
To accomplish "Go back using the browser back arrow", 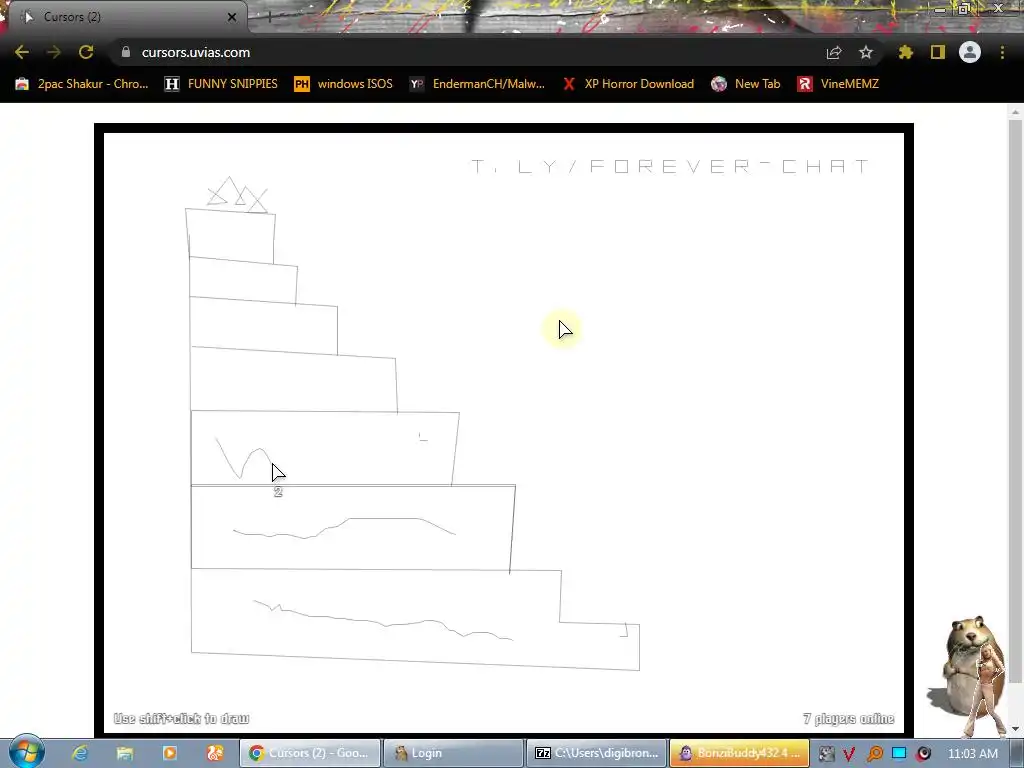I will (x=22, y=52).
